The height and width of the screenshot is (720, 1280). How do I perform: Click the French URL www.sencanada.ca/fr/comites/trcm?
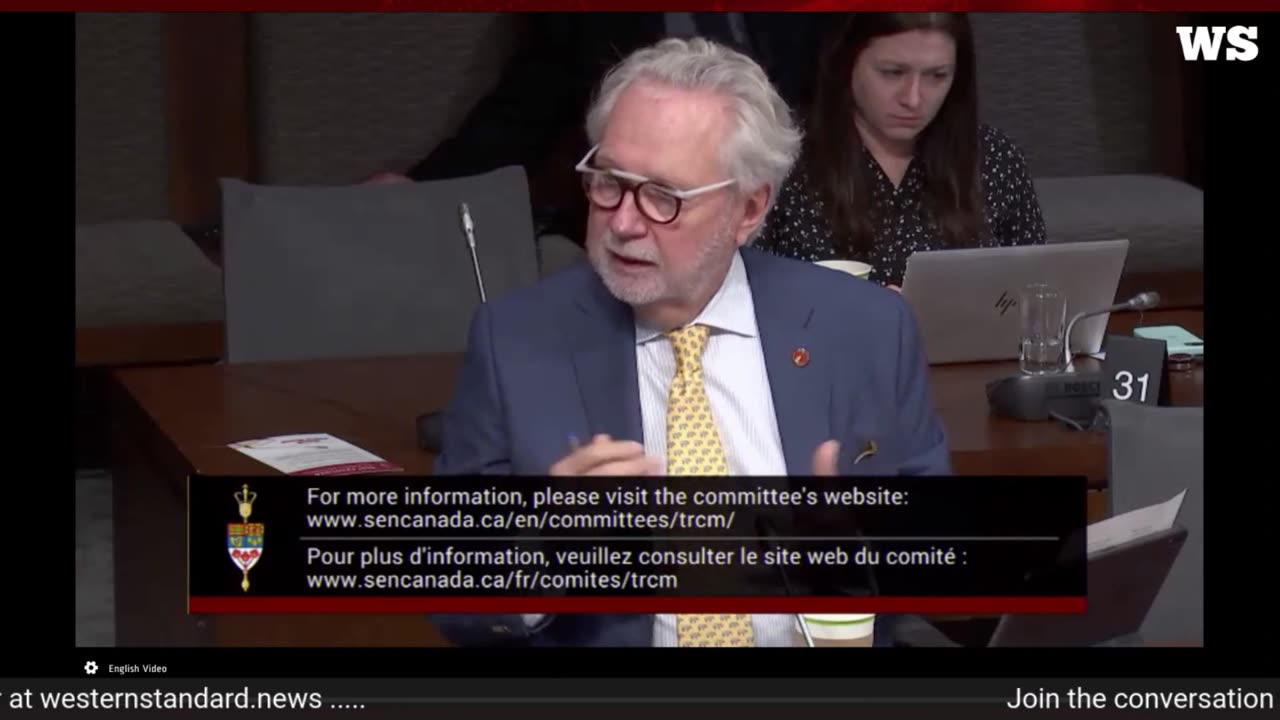coord(492,580)
